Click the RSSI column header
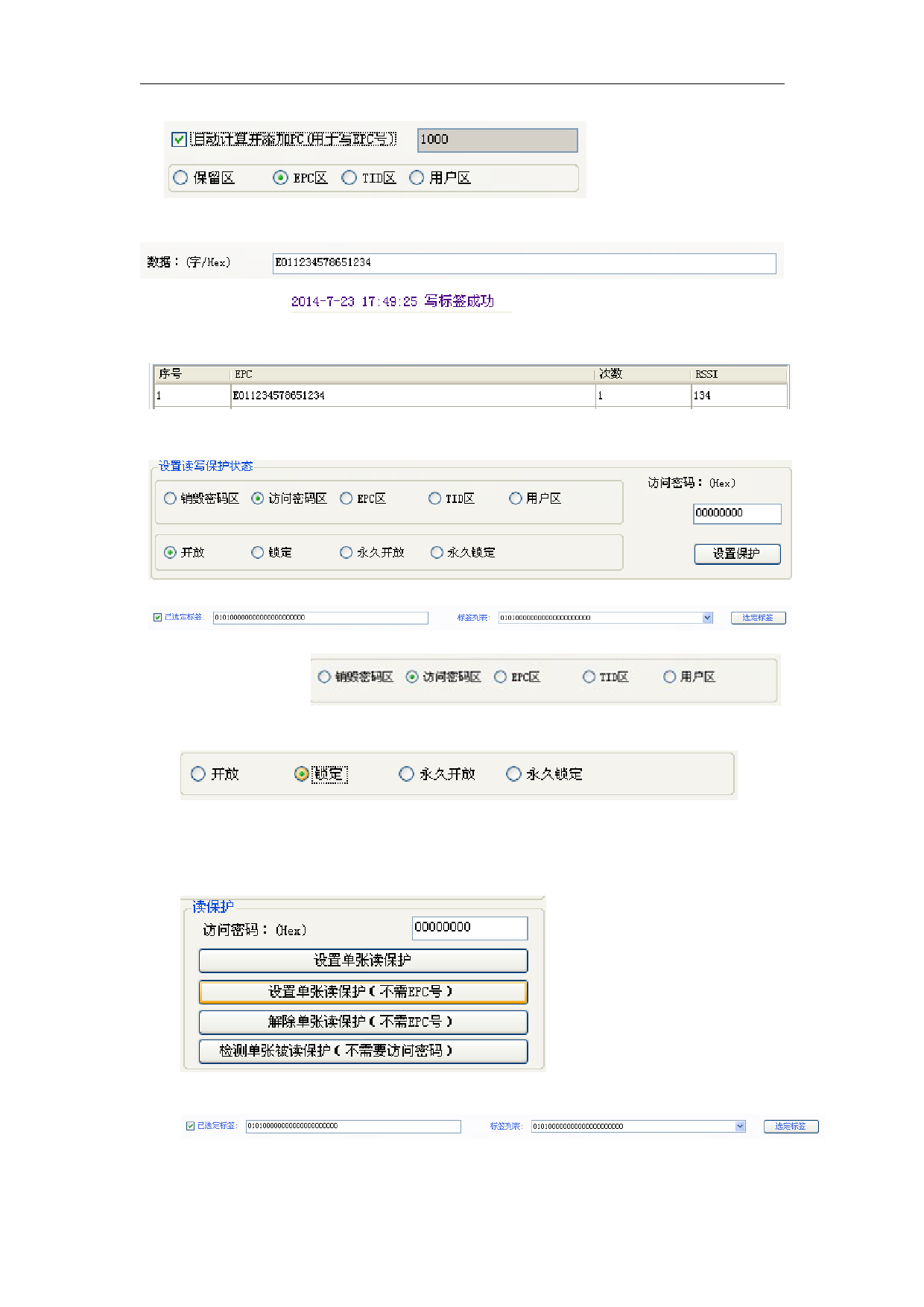The width and height of the screenshot is (924, 1307). coord(738,374)
